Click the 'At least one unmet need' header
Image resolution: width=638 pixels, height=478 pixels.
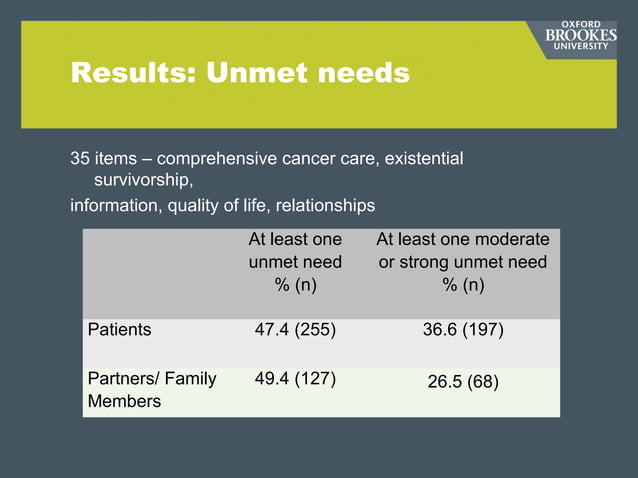[295, 261]
